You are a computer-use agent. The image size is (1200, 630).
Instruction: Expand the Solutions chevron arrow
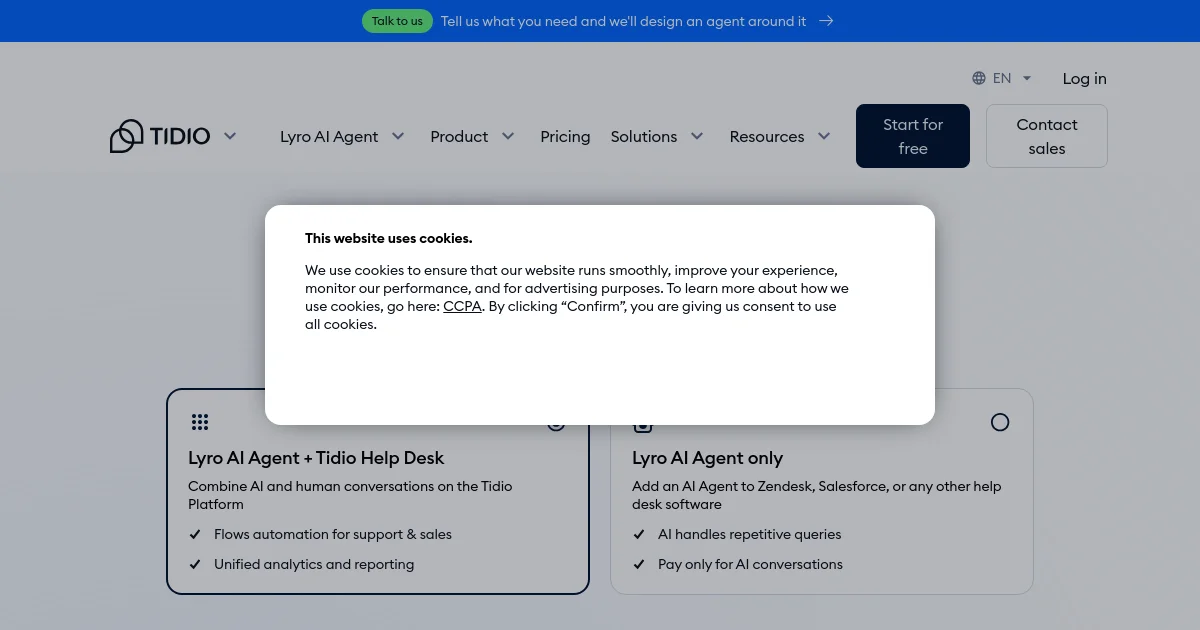pyautogui.click(x=697, y=136)
